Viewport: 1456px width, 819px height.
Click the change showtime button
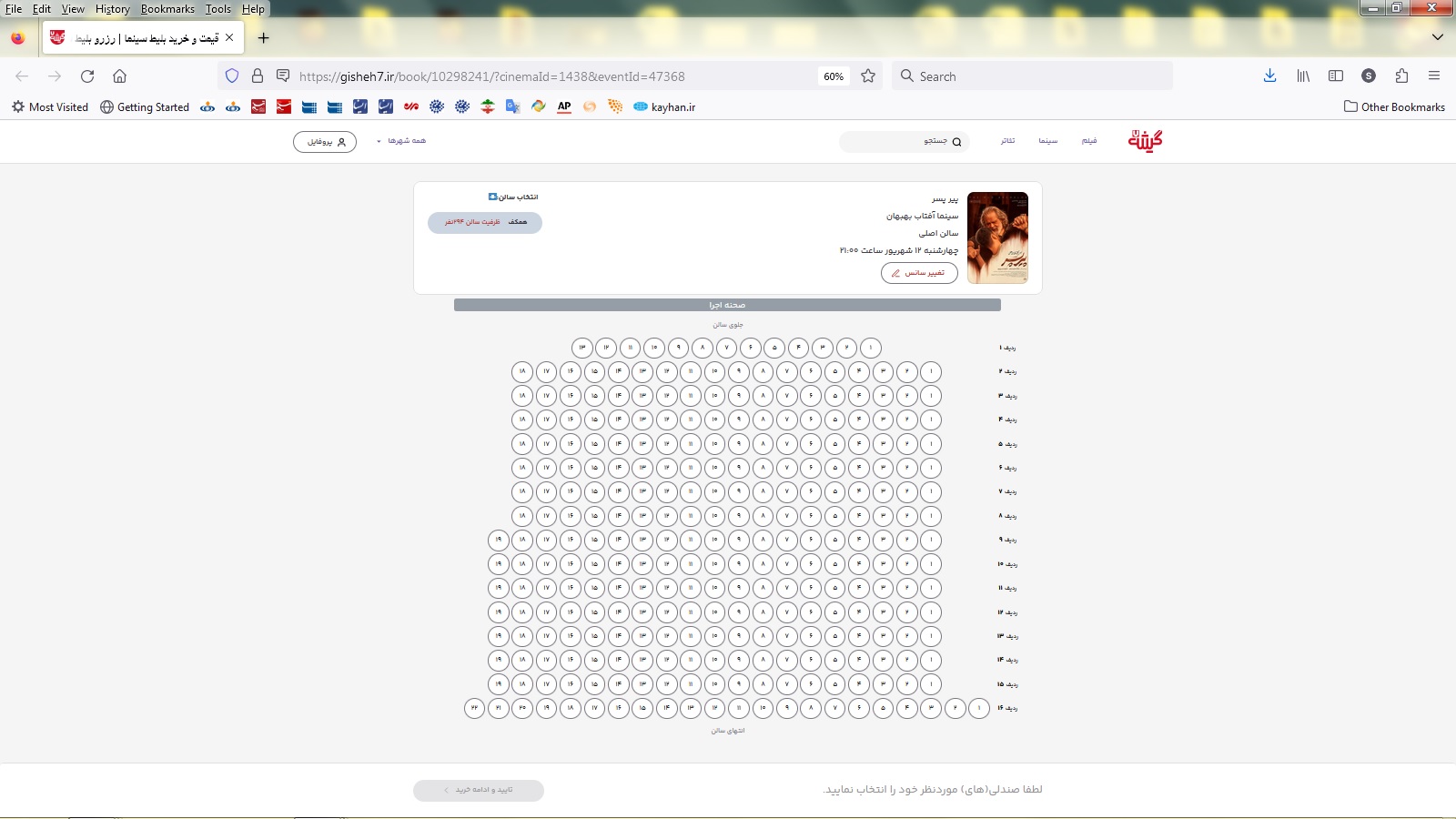click(919, 273)
